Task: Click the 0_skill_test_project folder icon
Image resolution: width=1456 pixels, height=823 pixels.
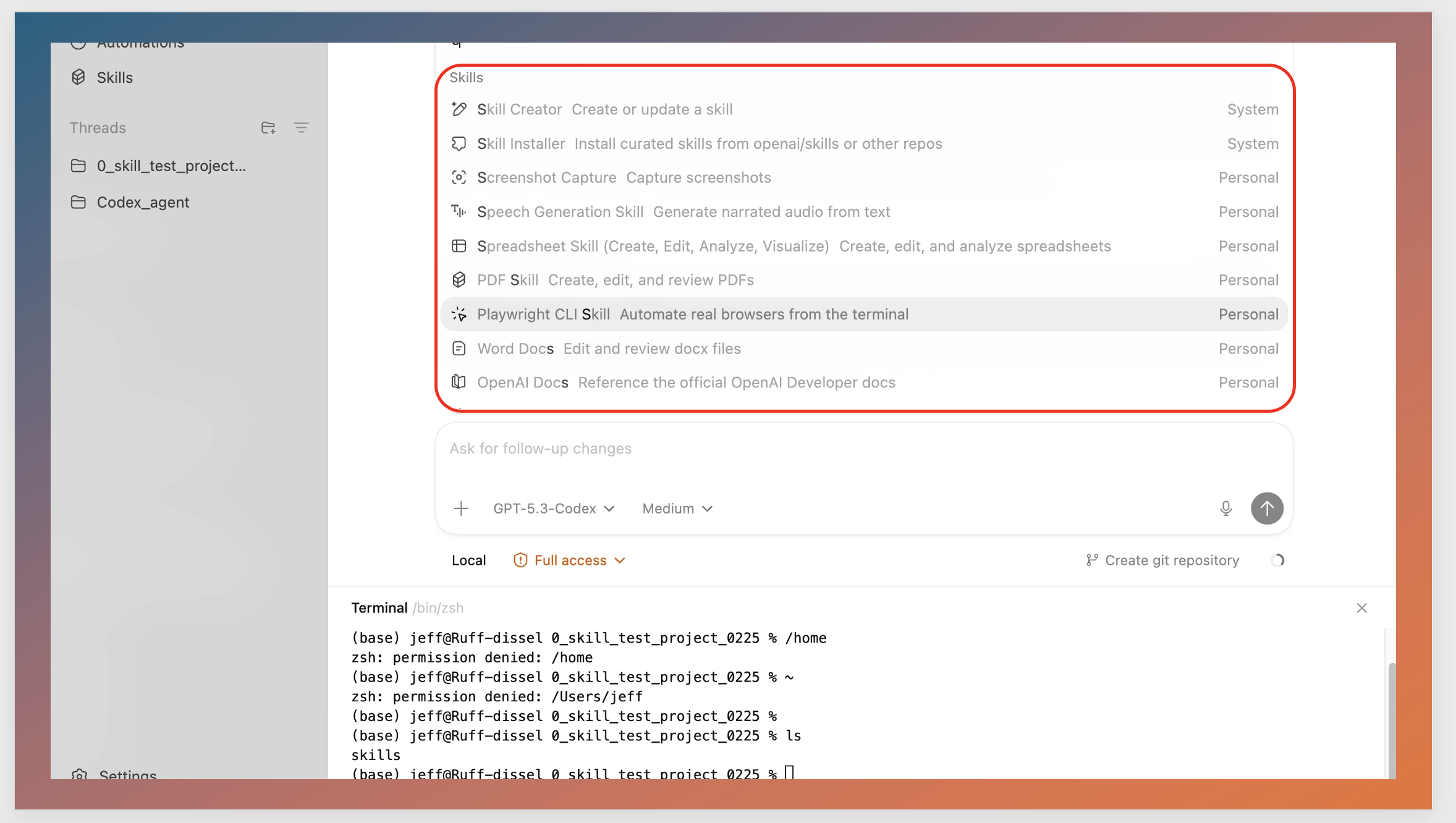Action: pos(78,166)
